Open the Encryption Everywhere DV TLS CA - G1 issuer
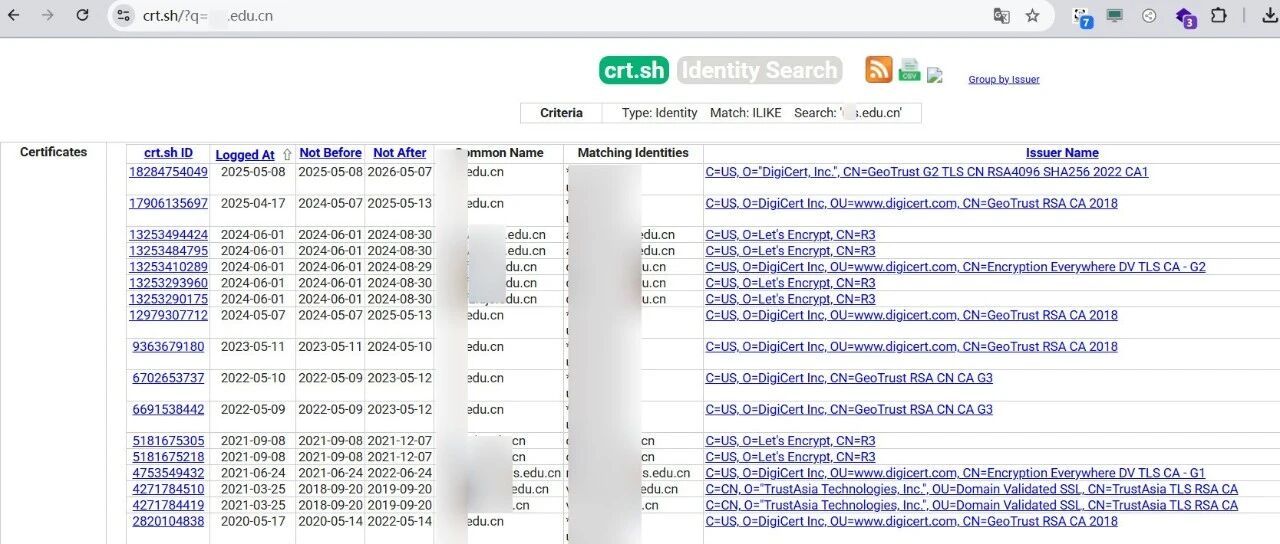Screen dimensions: 1280x544 955,473
